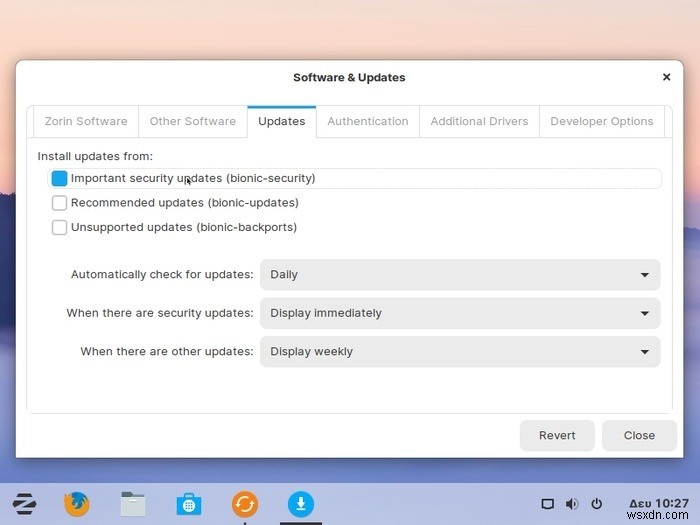The image size is (700, 525).
Task: Open the security updates Display immediately dropdown
Action: point(460,313)
